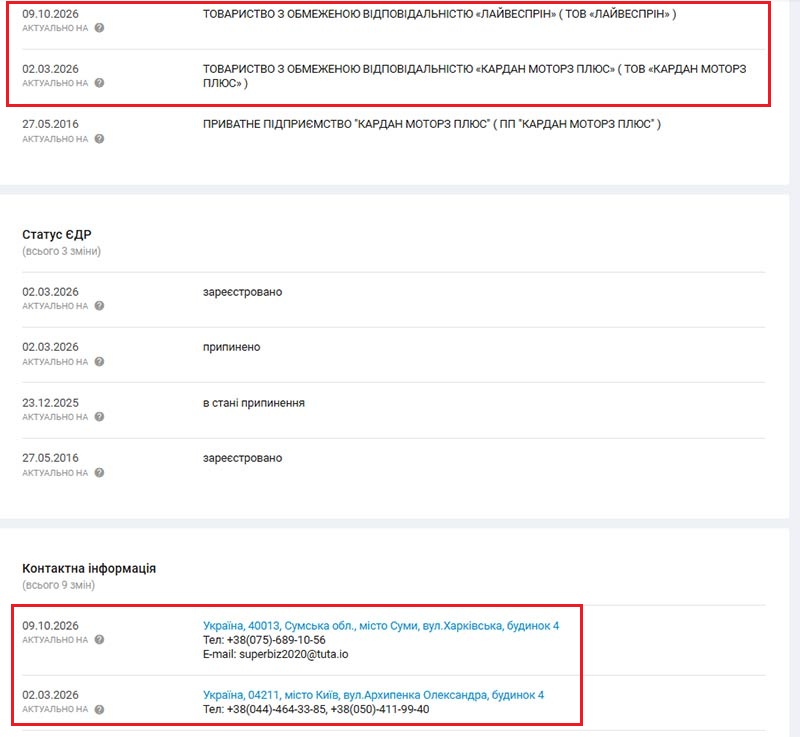Show help for 02.03.2026 'зареєстровано' status row
This screenshot has width=800, height=737.
(99, 306)
